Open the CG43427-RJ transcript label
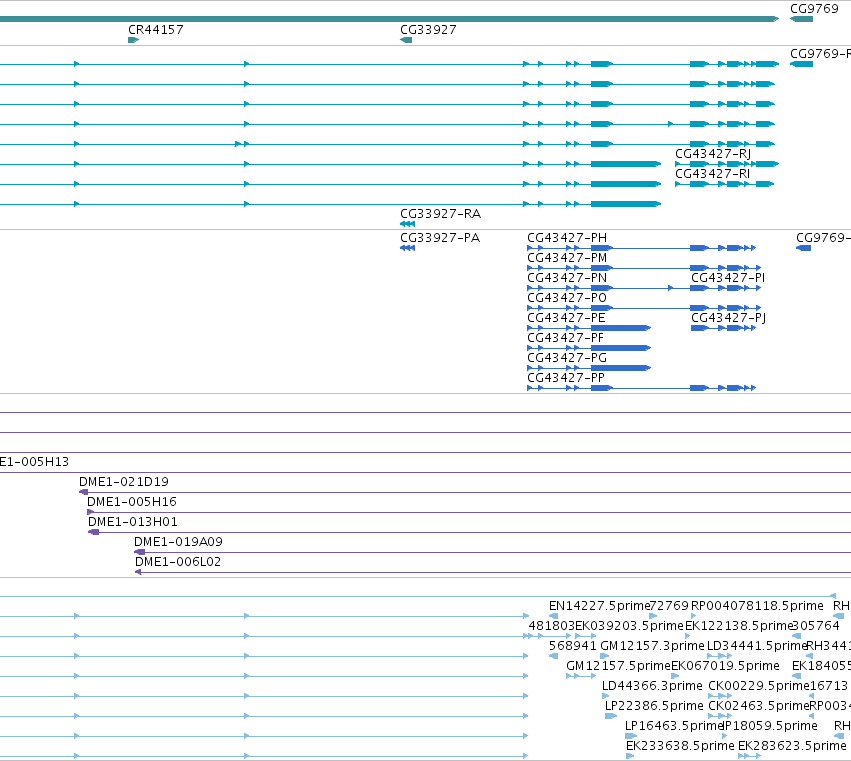Image resolution: width=851 pixels, height=761 pixels. [713, 154]
